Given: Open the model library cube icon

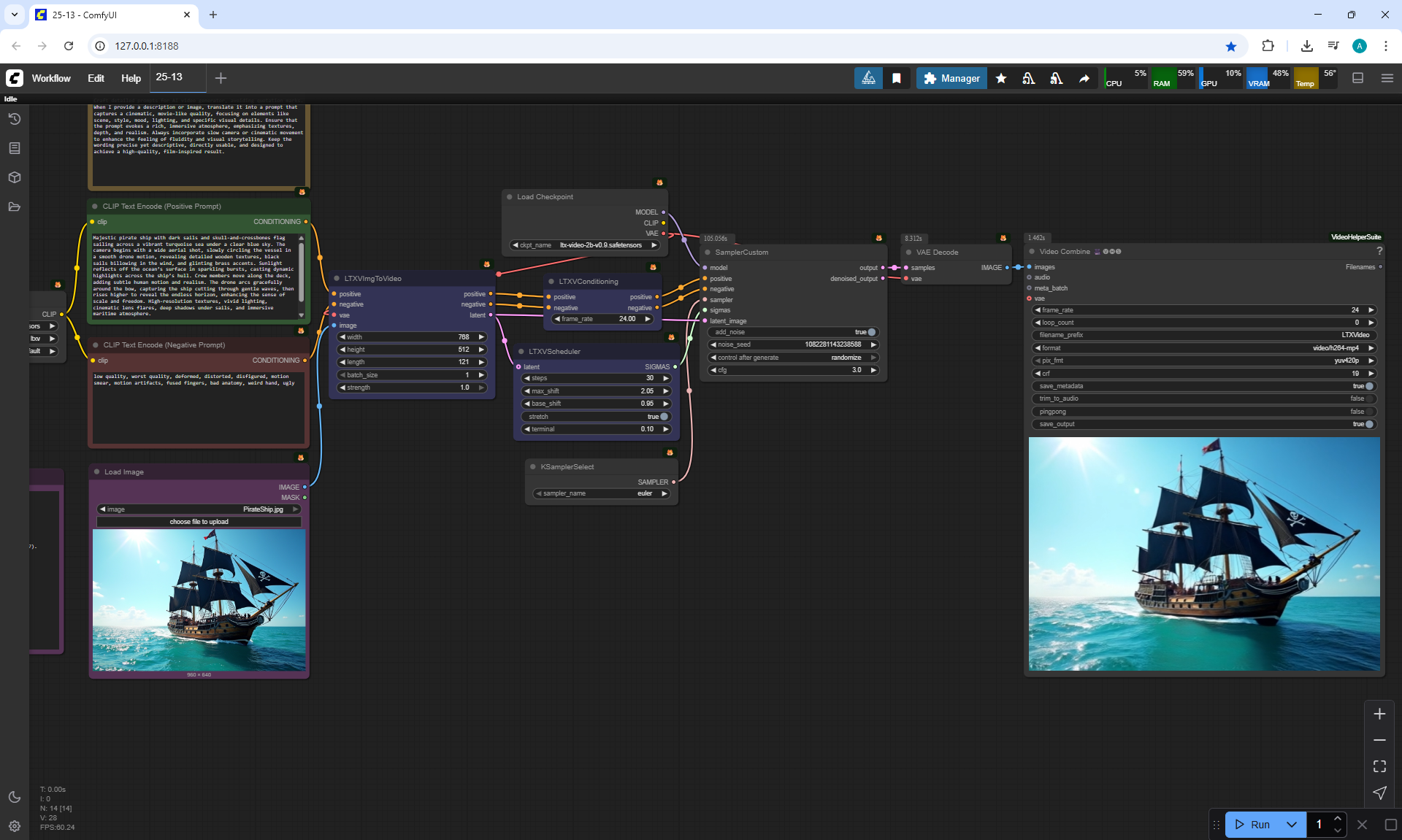Looking at the screenshot, I should [x=14, y=177].
